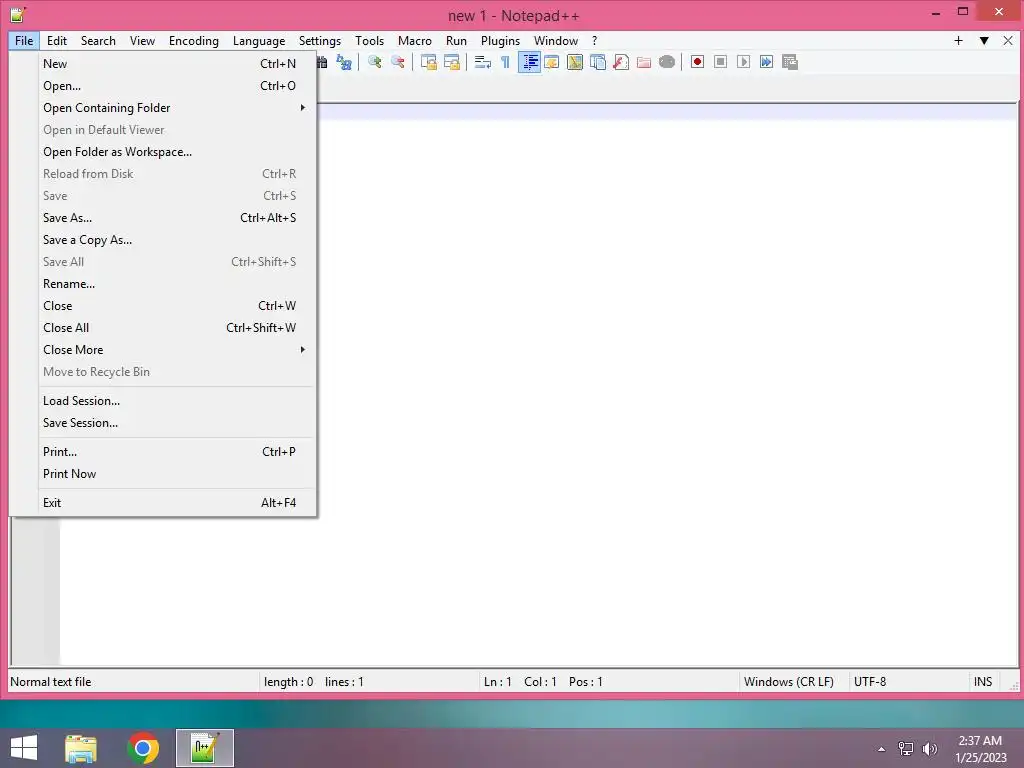Toggle the Show Indent Guide icon

[x=529, y=62]
